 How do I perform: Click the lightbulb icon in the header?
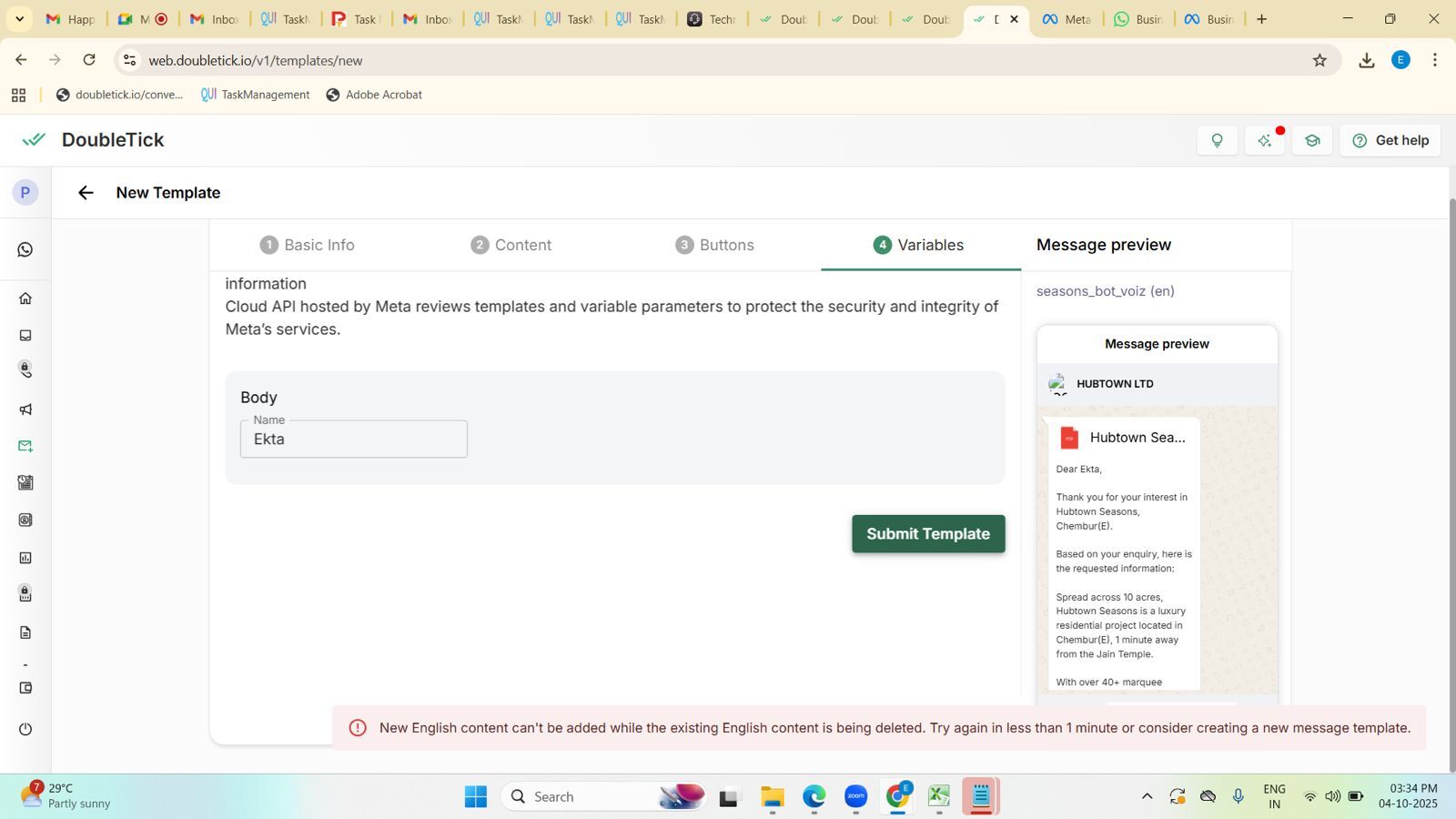[x=1217, y=140]
